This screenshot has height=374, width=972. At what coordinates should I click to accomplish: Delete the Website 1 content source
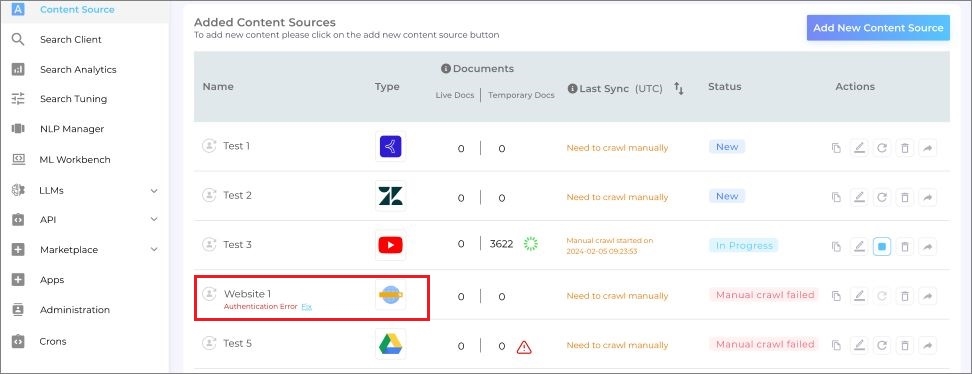pos(904,296)
